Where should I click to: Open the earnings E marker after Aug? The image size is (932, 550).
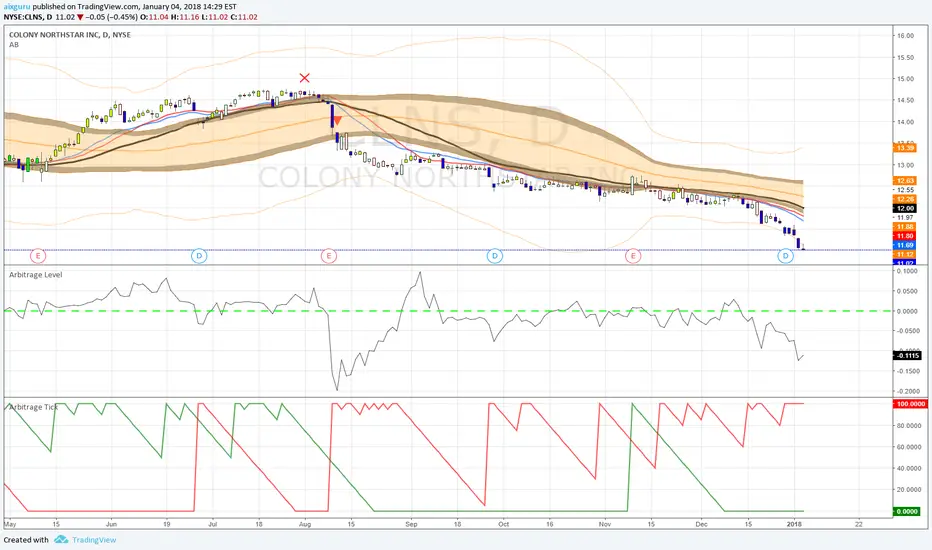(329, 256)
